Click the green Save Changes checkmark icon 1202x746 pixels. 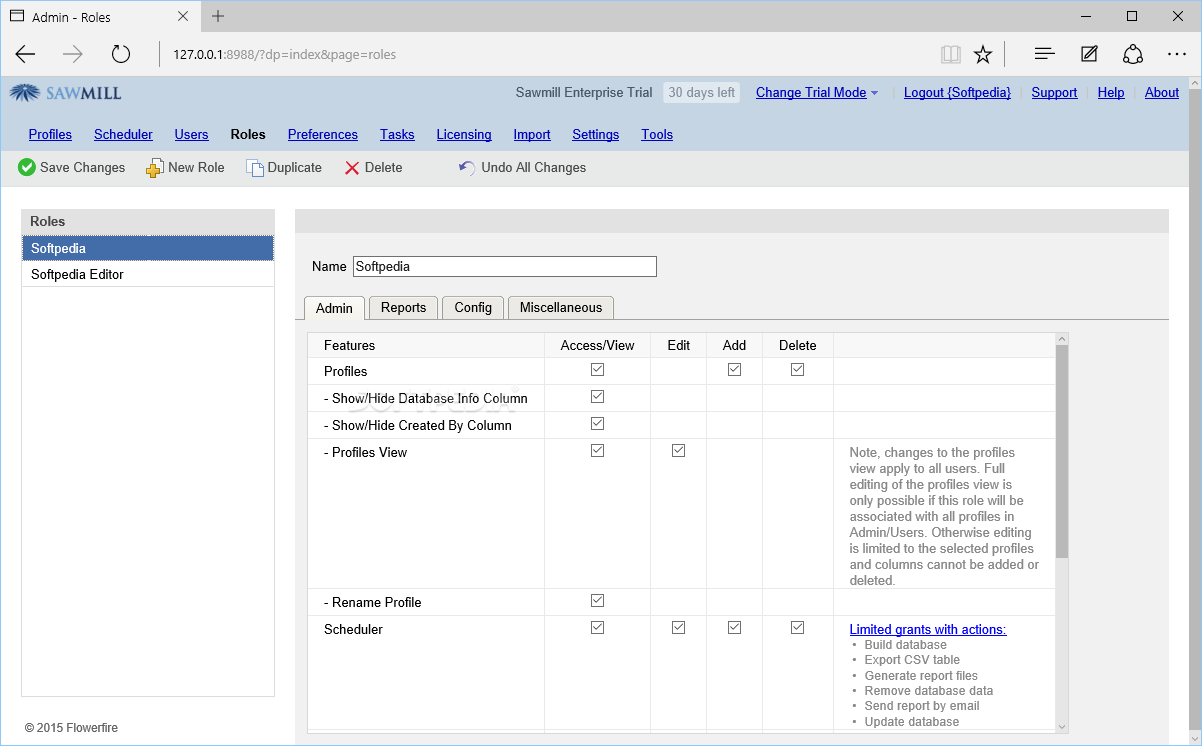[27, 168]
